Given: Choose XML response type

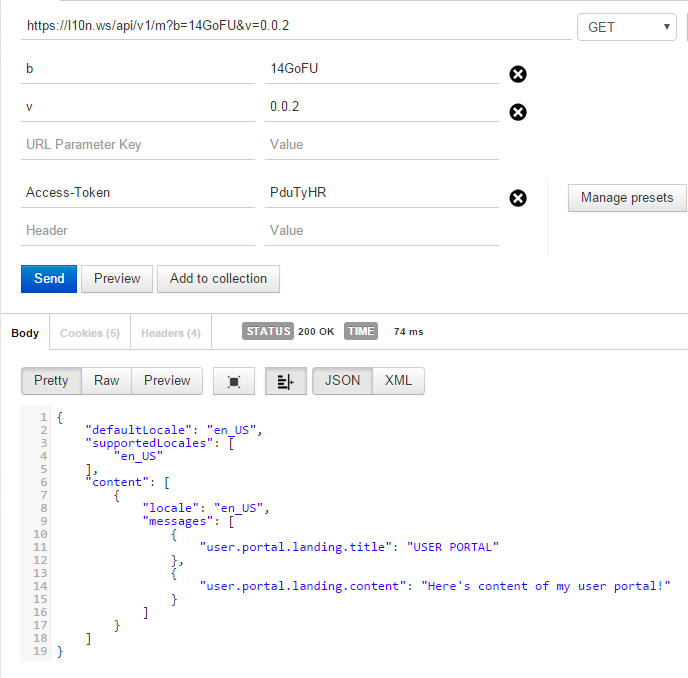Looking at the screenshot, I should pyautogui.click(x=398, y=381).
